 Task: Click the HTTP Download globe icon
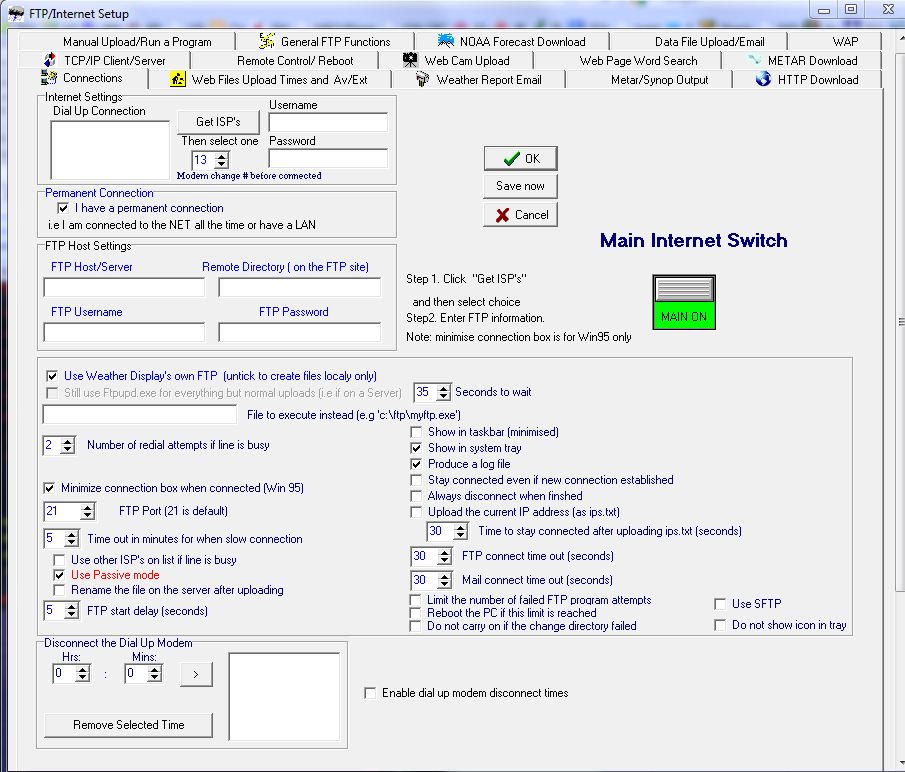(763, 79)
